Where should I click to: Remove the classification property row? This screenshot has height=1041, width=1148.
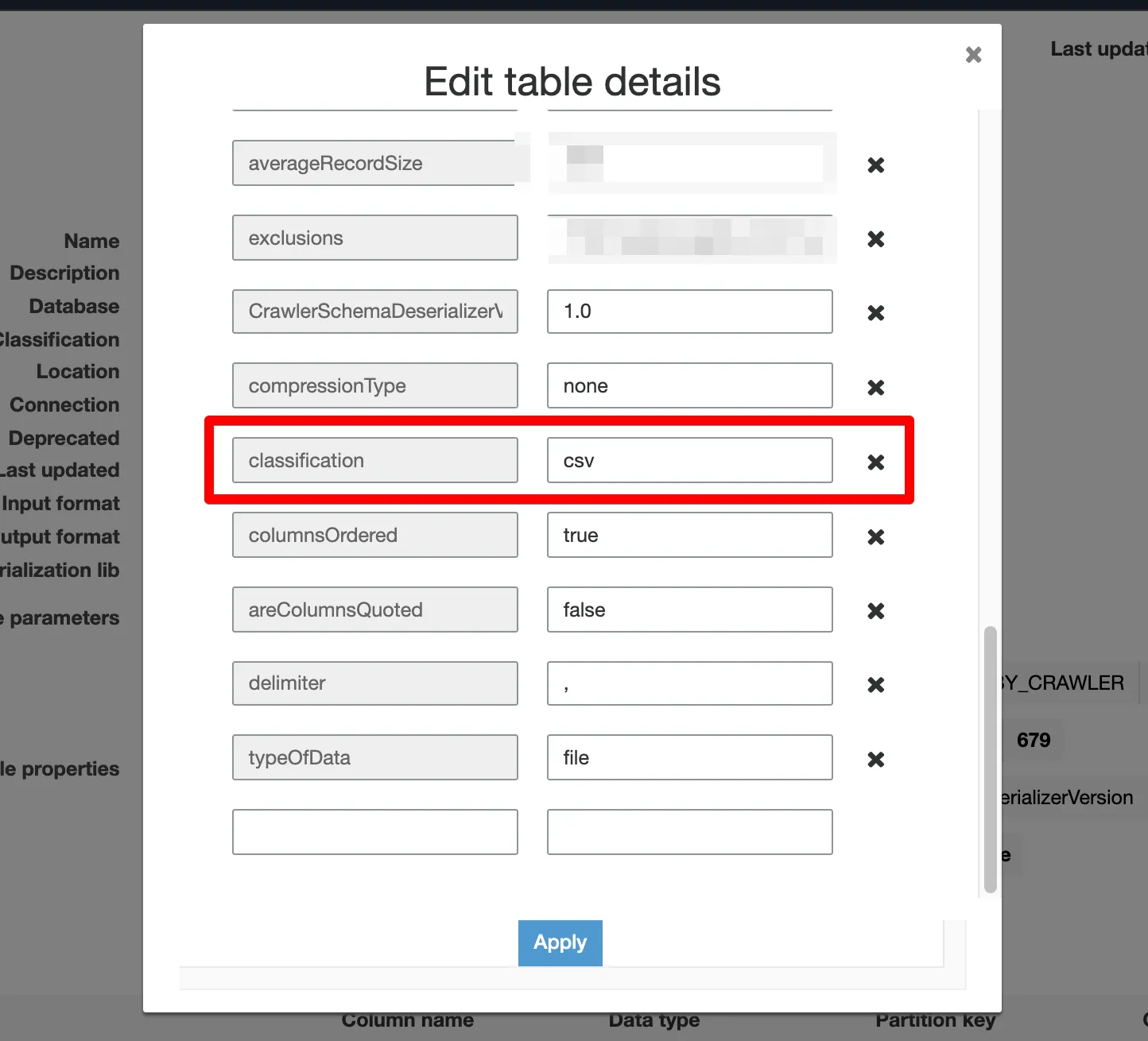click(875, 462)
